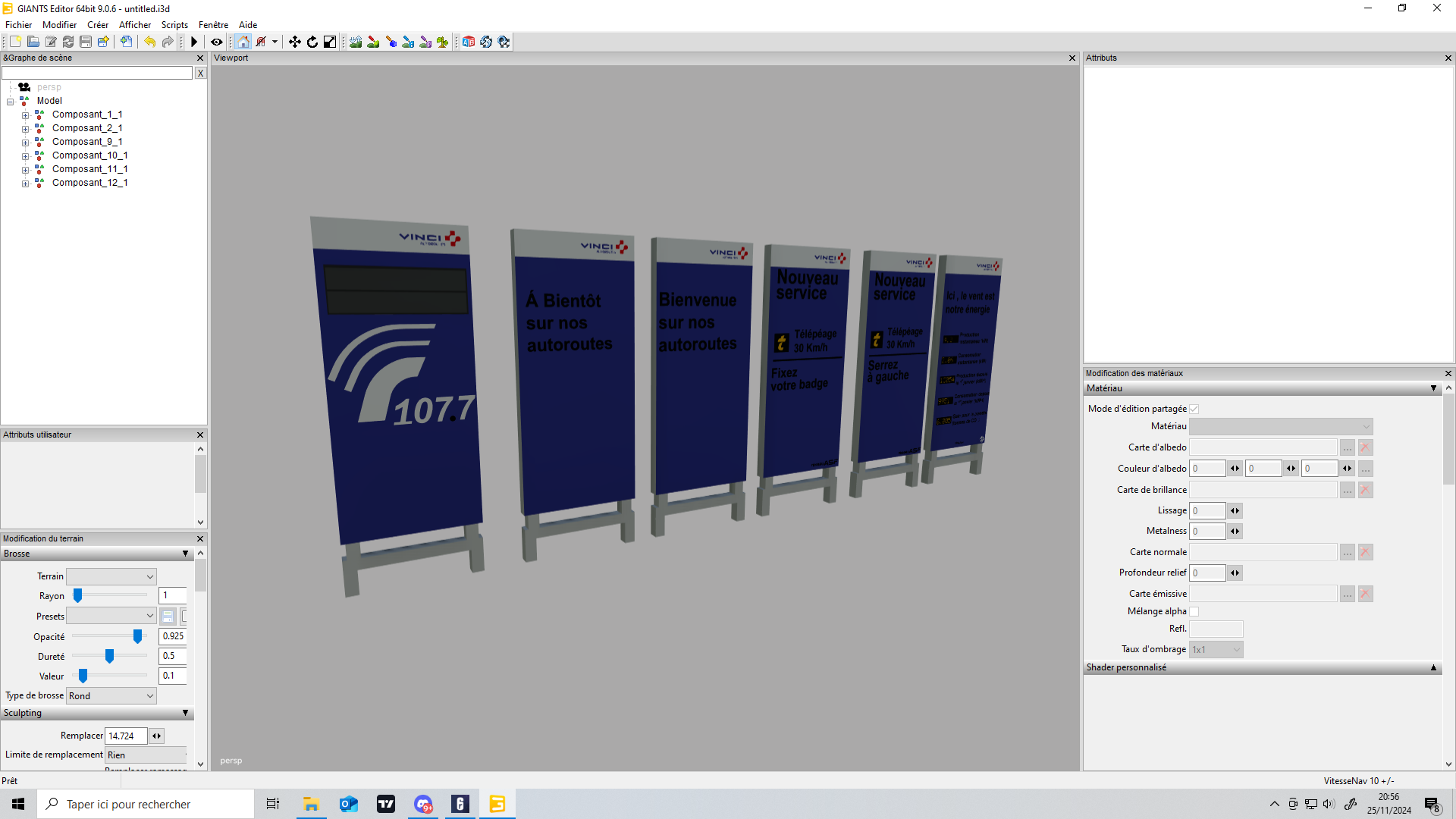The image size is (1456, 819).
Task: Expand the Composant_1_1 tree node
Action: (26, 115)
